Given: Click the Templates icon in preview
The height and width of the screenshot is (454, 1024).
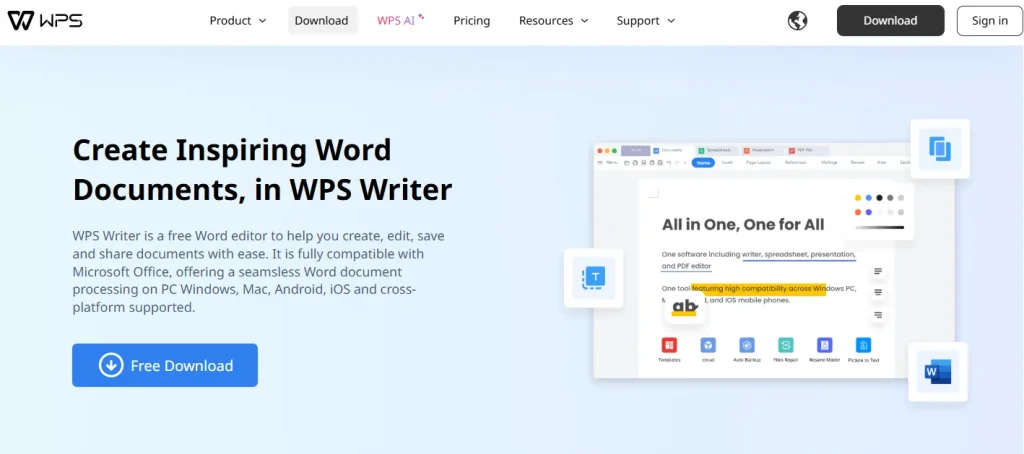Looking at the screenshot, I should coord(668,345).
